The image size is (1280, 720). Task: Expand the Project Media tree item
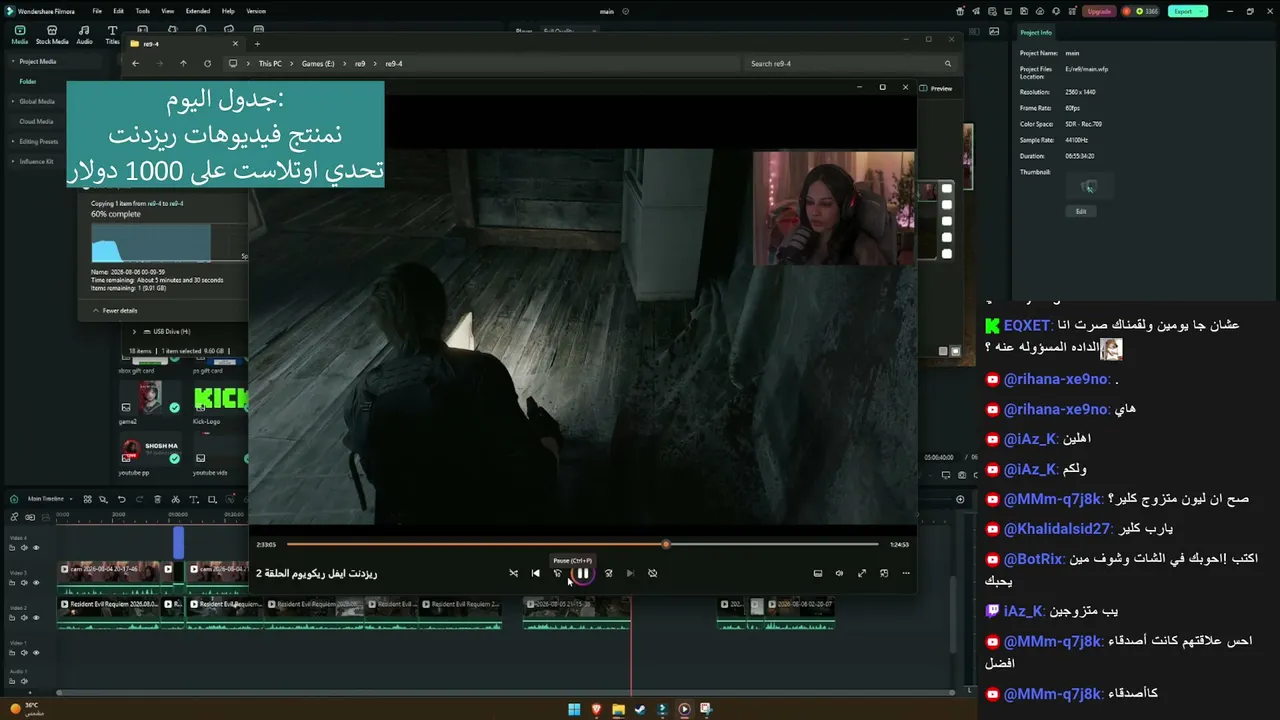coord(13,62)
